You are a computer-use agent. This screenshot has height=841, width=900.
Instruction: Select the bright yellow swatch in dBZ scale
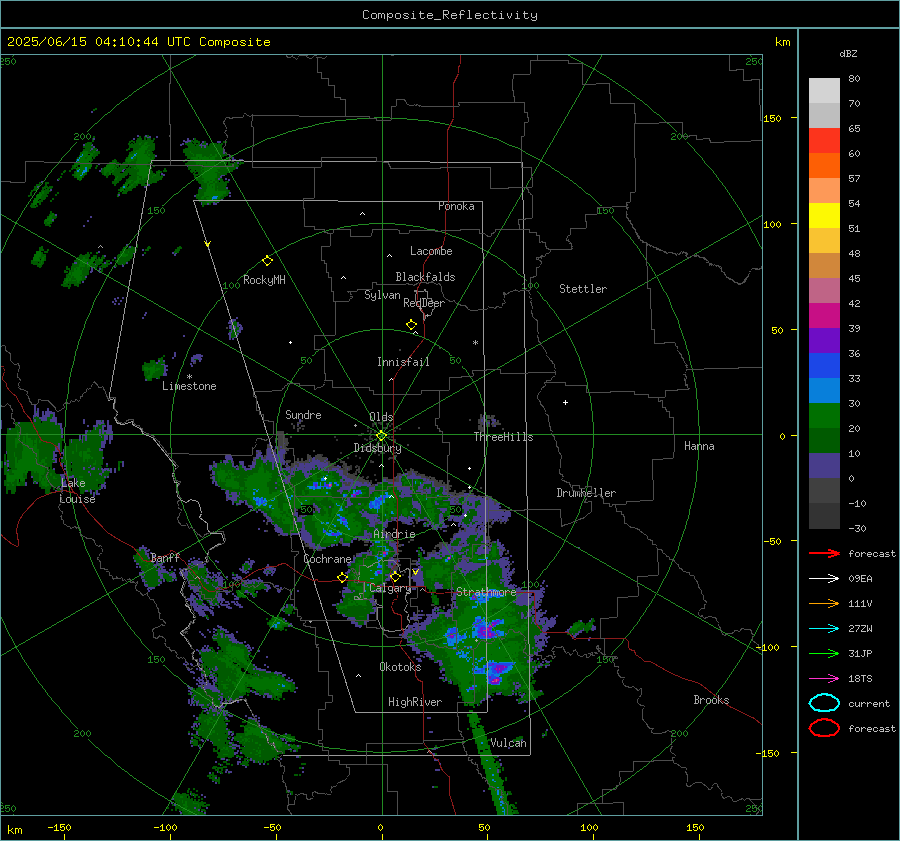click(x=824, y=215)
